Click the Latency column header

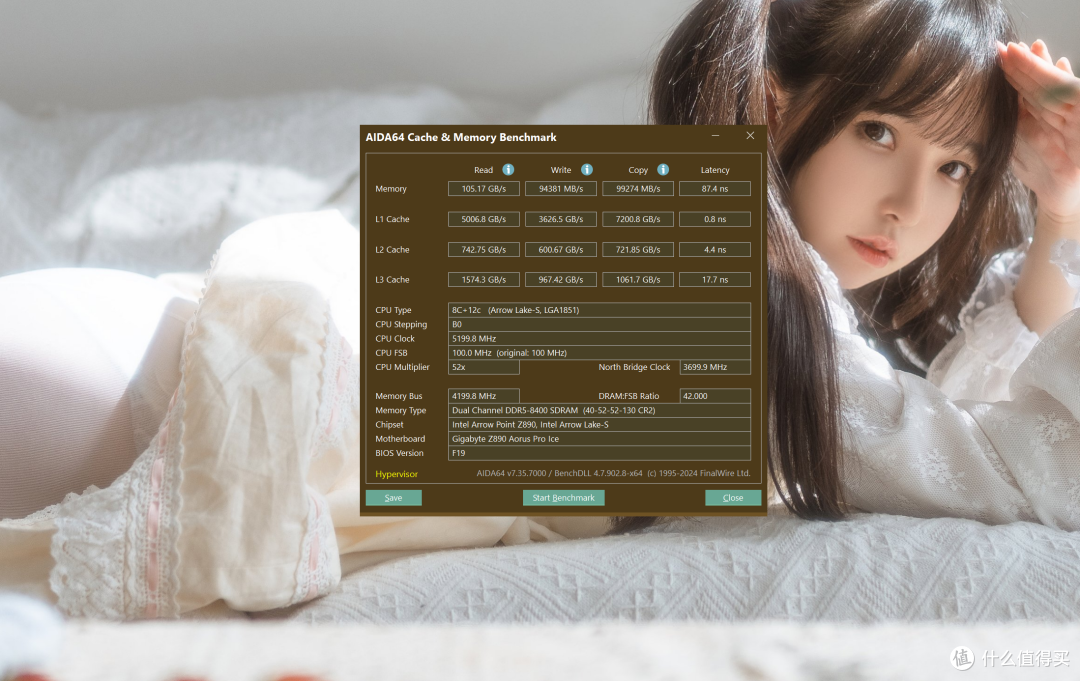[x=715, y=170]
